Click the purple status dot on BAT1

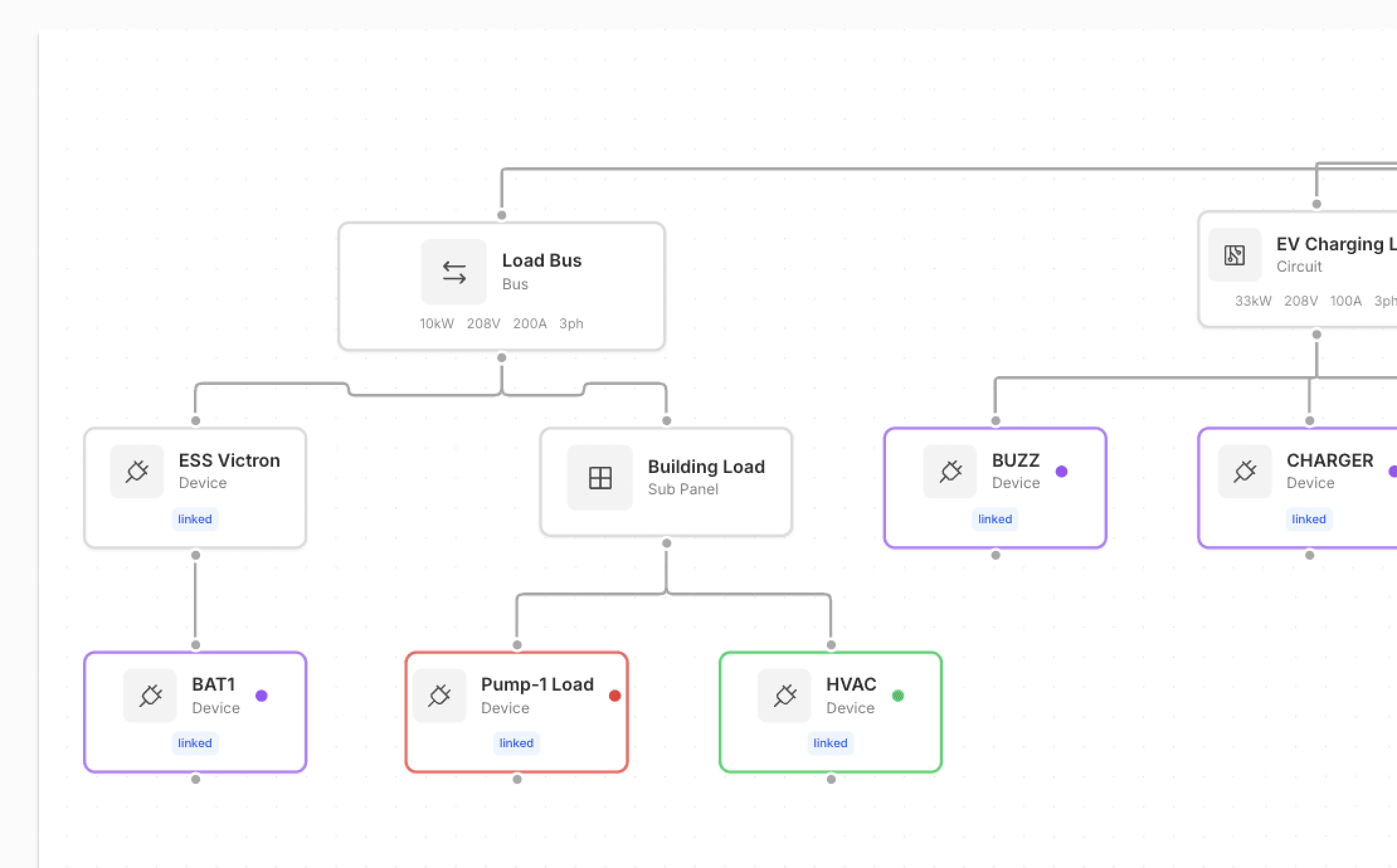262,696
